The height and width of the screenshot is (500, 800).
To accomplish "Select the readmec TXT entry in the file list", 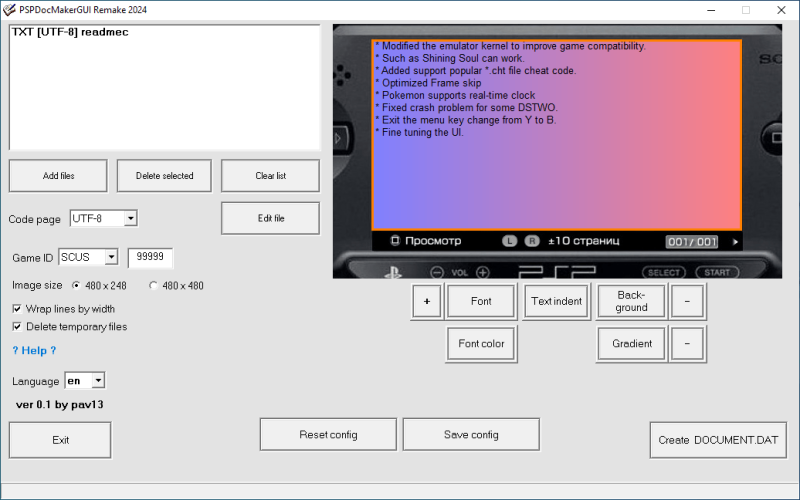I will click(70, 32).
